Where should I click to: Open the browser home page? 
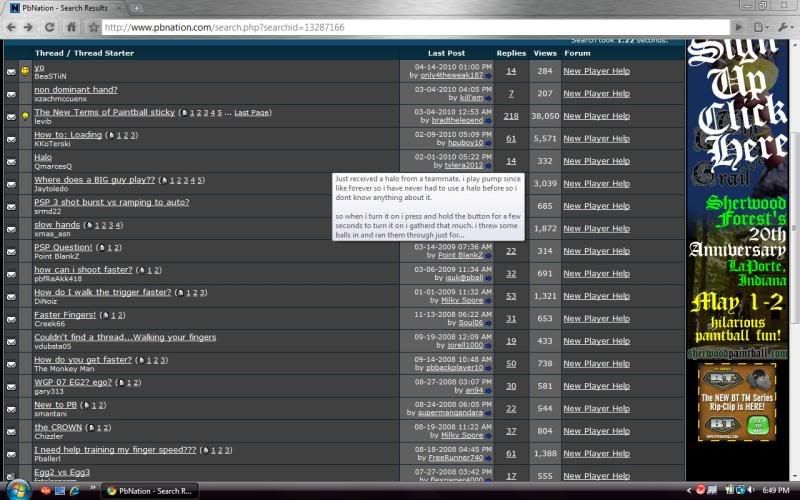(71, 28)
